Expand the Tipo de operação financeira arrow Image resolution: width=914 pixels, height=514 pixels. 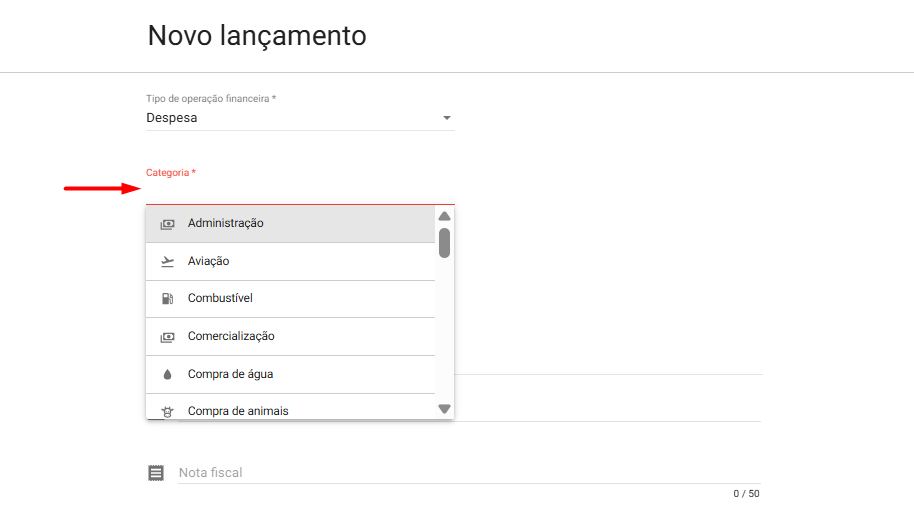(x=446, y=119)
